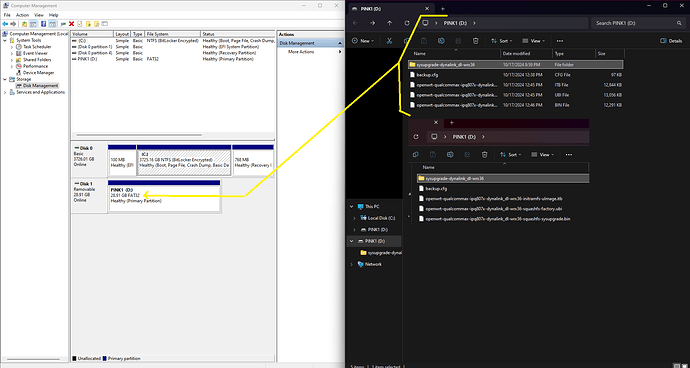This screenshot has width=690, height=368.
Task: Open the Help menu
Action: (53, 15)
